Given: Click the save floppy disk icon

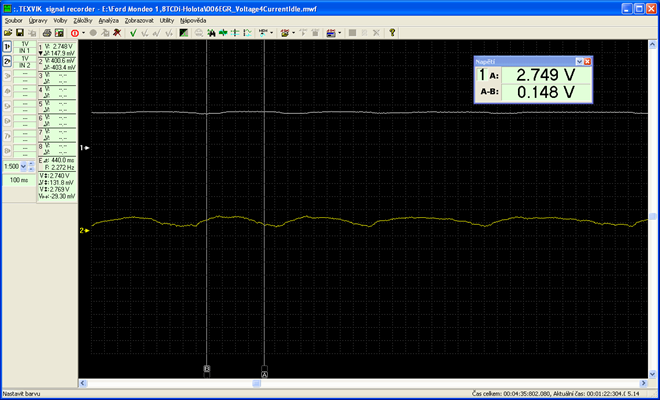Looking at the screenshot, I should coord(20,33).
